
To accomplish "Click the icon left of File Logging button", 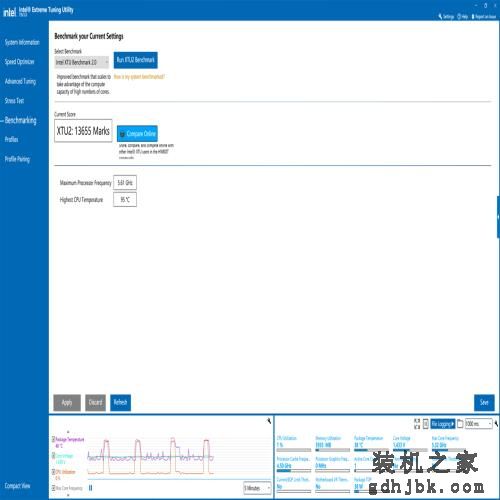I will pyautogui.click(x=426, y=424).
